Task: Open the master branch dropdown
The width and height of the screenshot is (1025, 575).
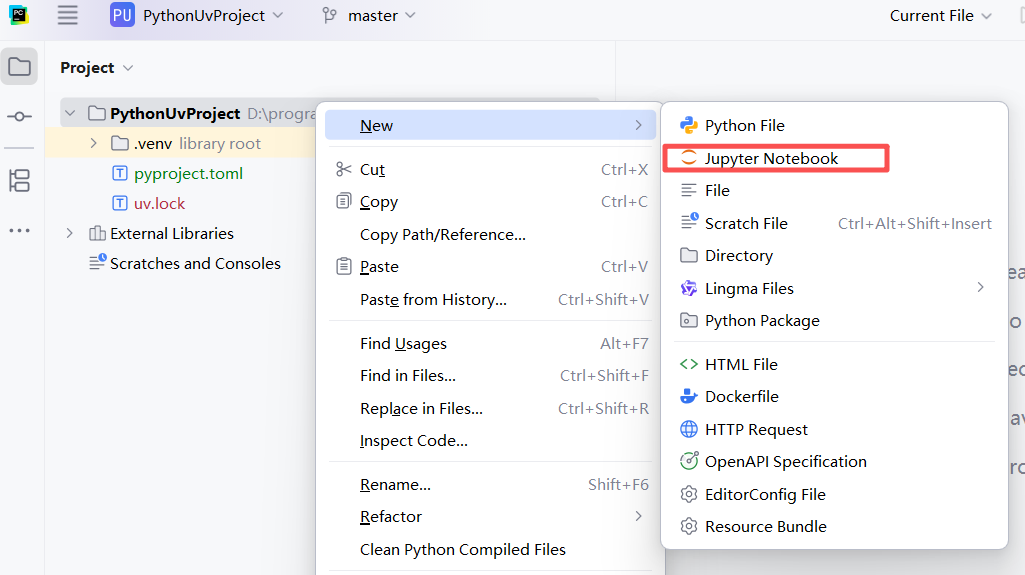Action: 369,16
